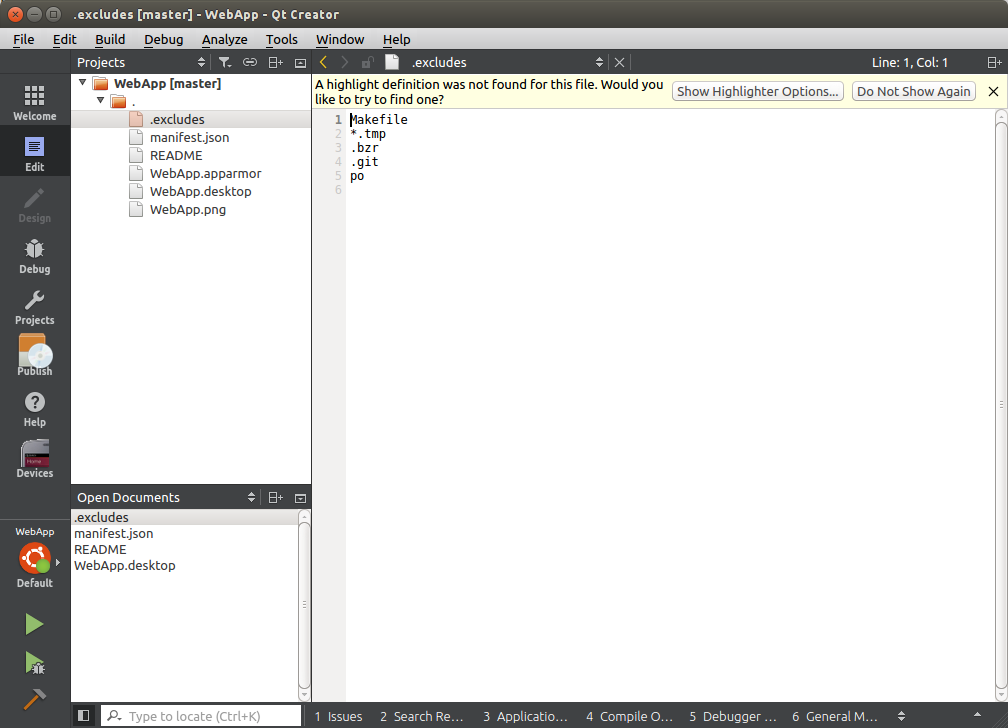Open the Debugger Console tab
The width and height of the screenshot is (1008, 728).
[733, 716]
